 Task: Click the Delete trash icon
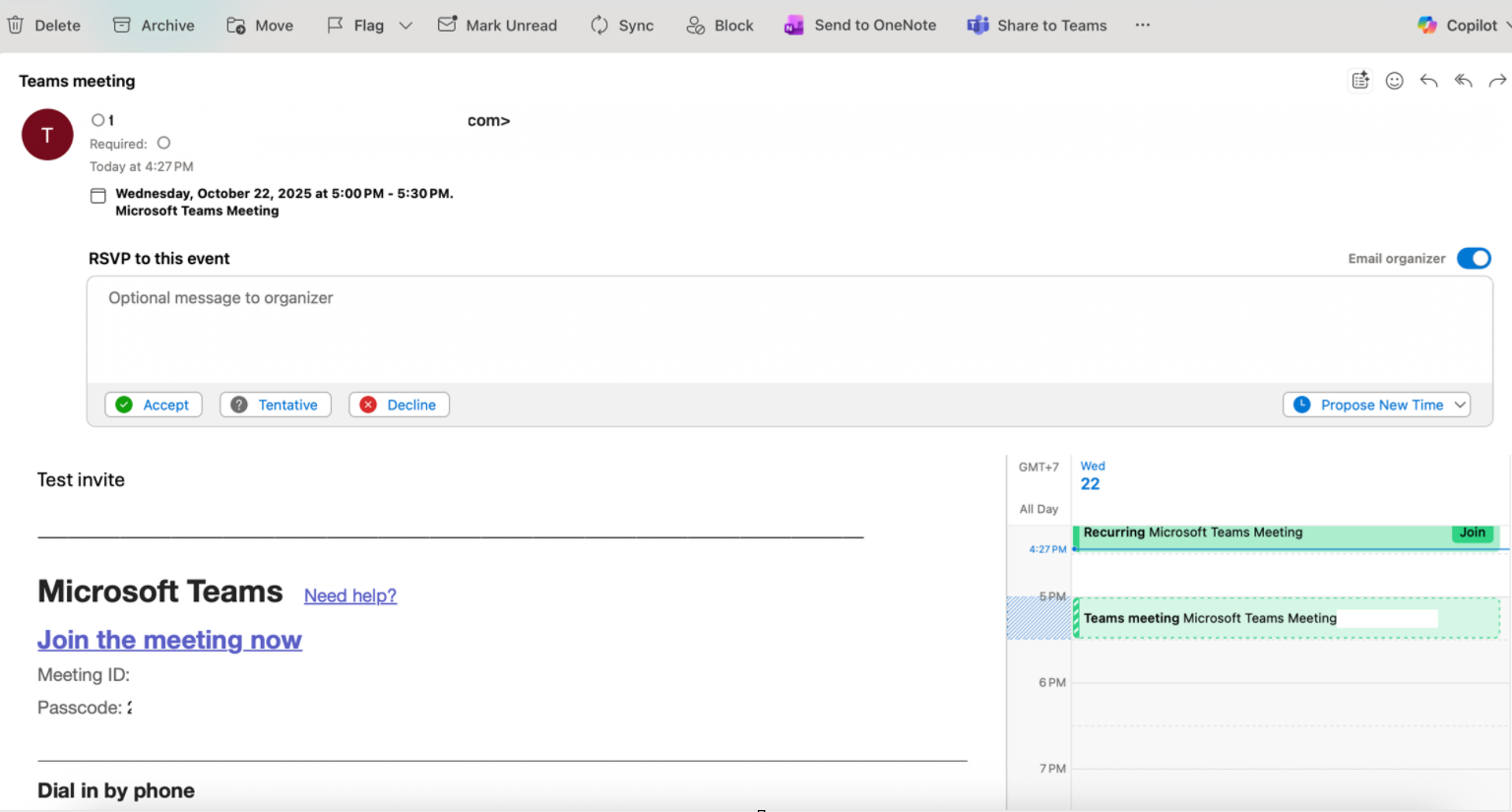(16, 25)
